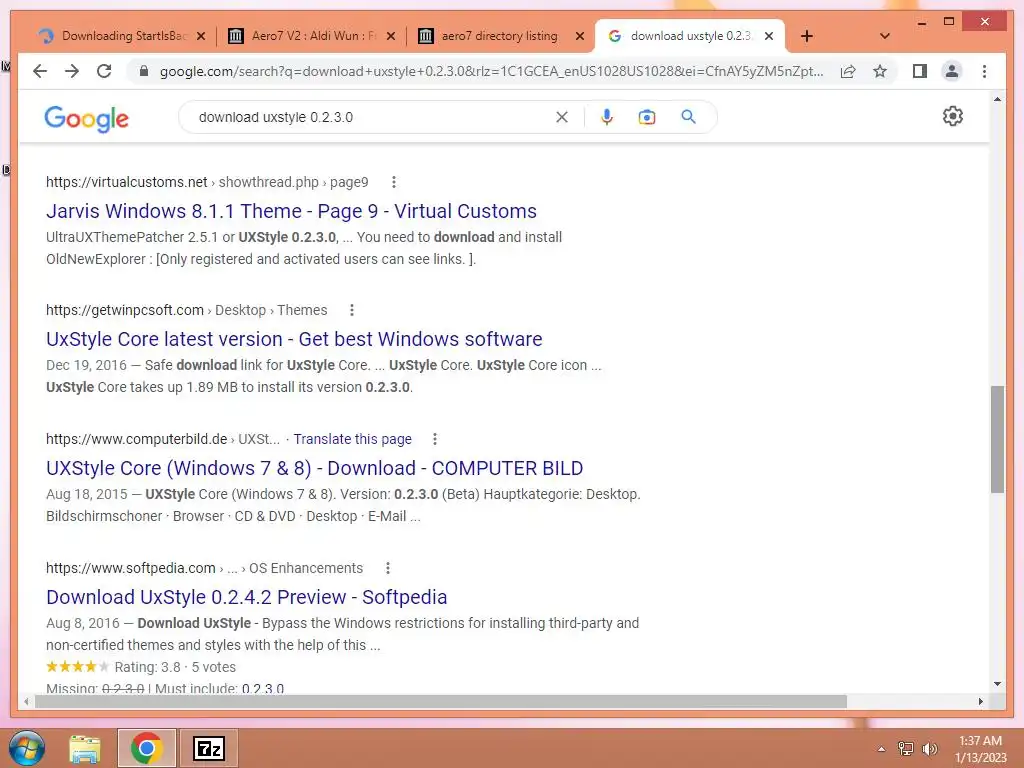This screenshot has height=768, width=1024.
Task: Open UxStyle Core latest version result
Action: tap(294, 339)
